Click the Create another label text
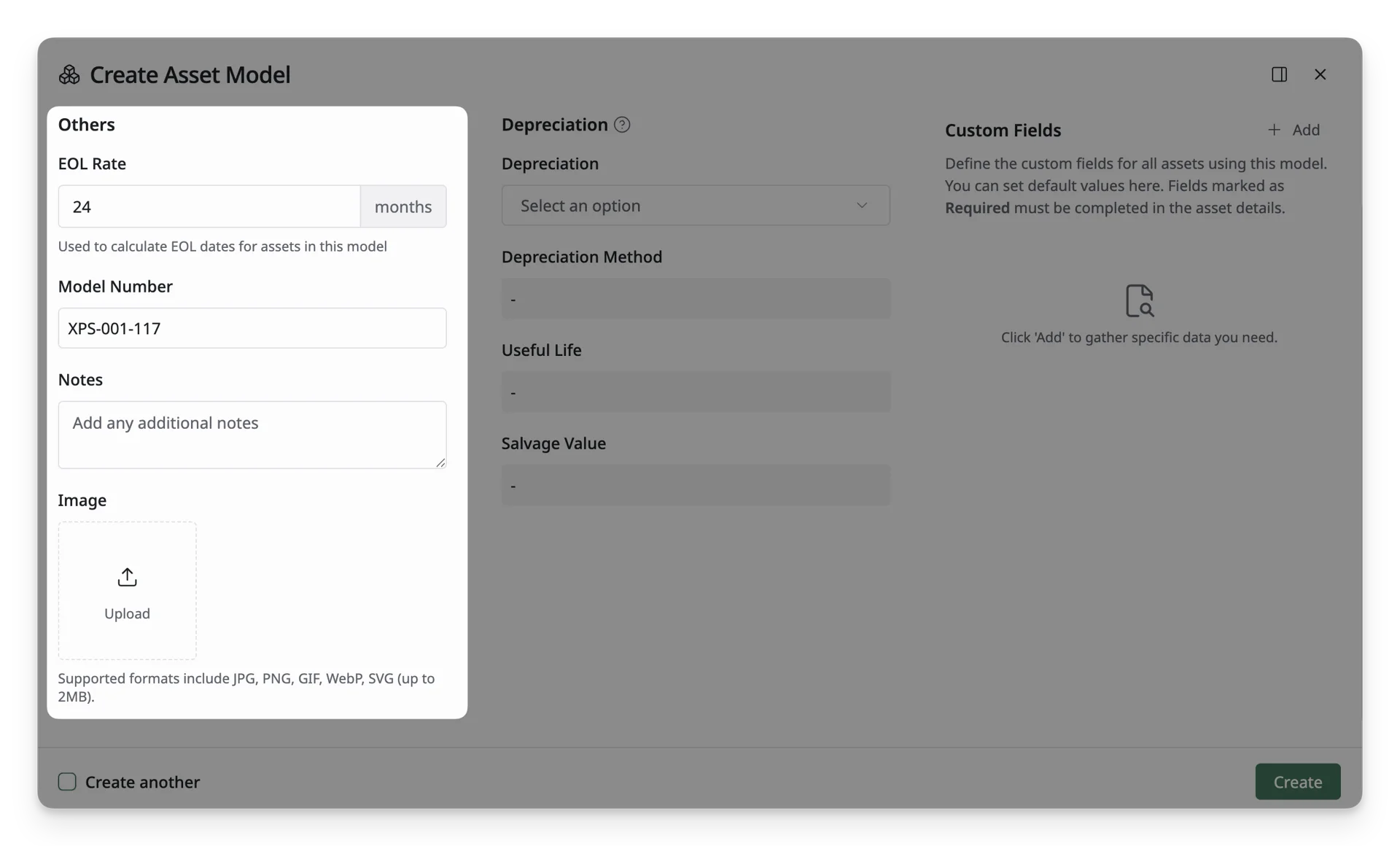 pyautogui.click(x=142, y=782)
